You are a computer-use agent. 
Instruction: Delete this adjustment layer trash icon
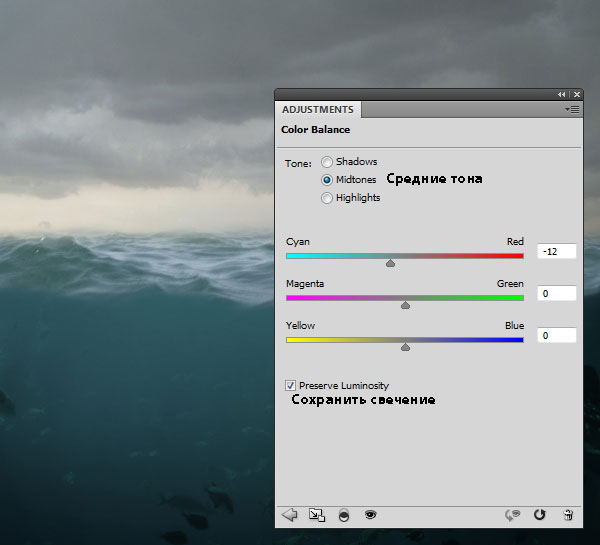pyautogui.click(x=568, y=515)
